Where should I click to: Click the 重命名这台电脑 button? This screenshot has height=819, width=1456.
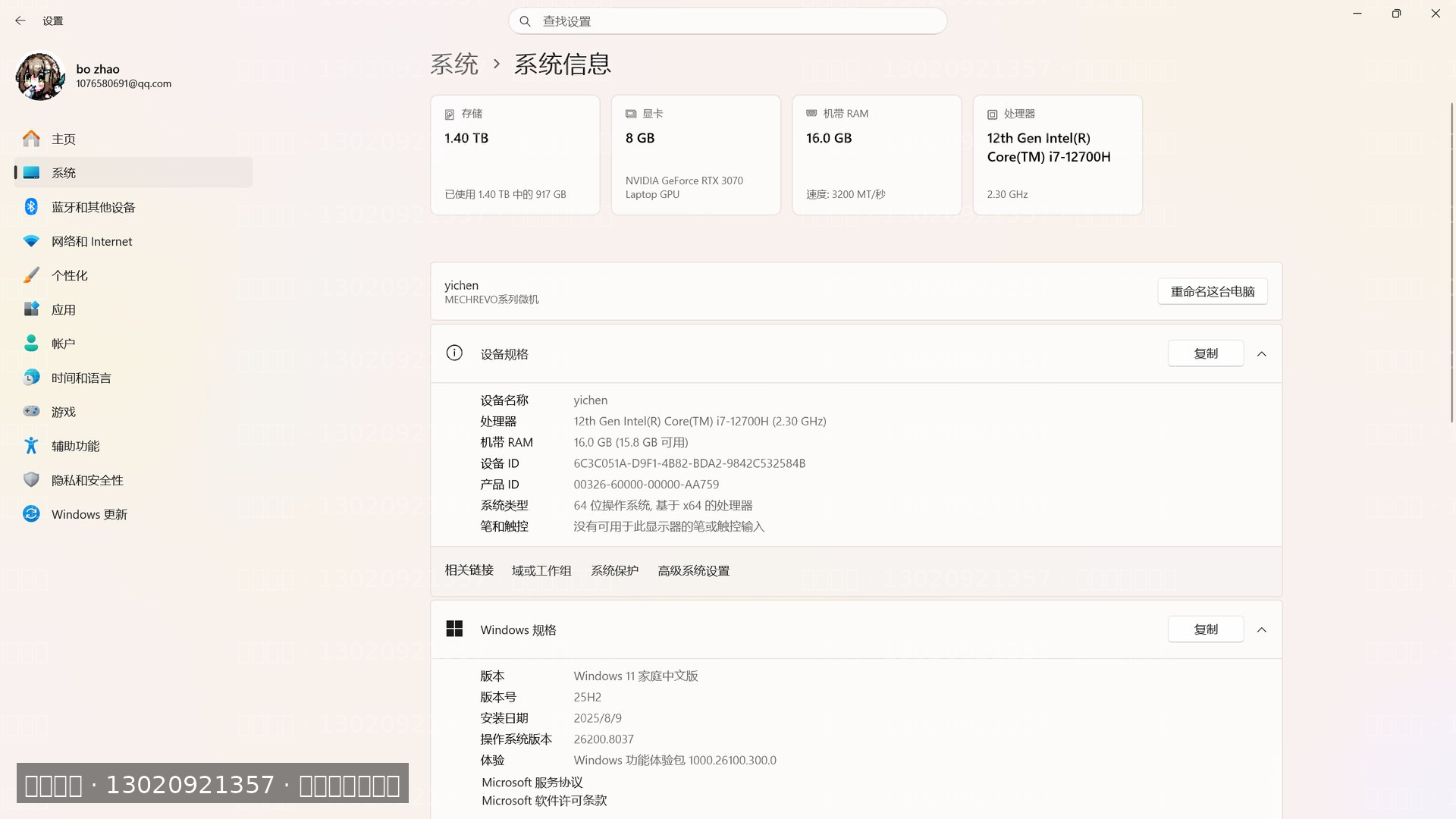pyautogui.click(x=1212, y=291)
